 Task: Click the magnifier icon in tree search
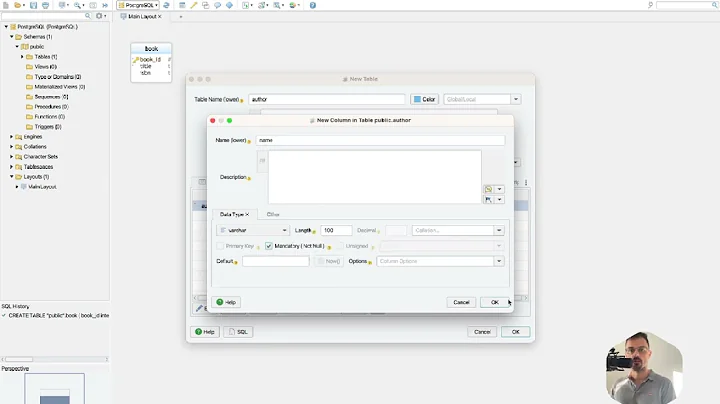point(88,16)
